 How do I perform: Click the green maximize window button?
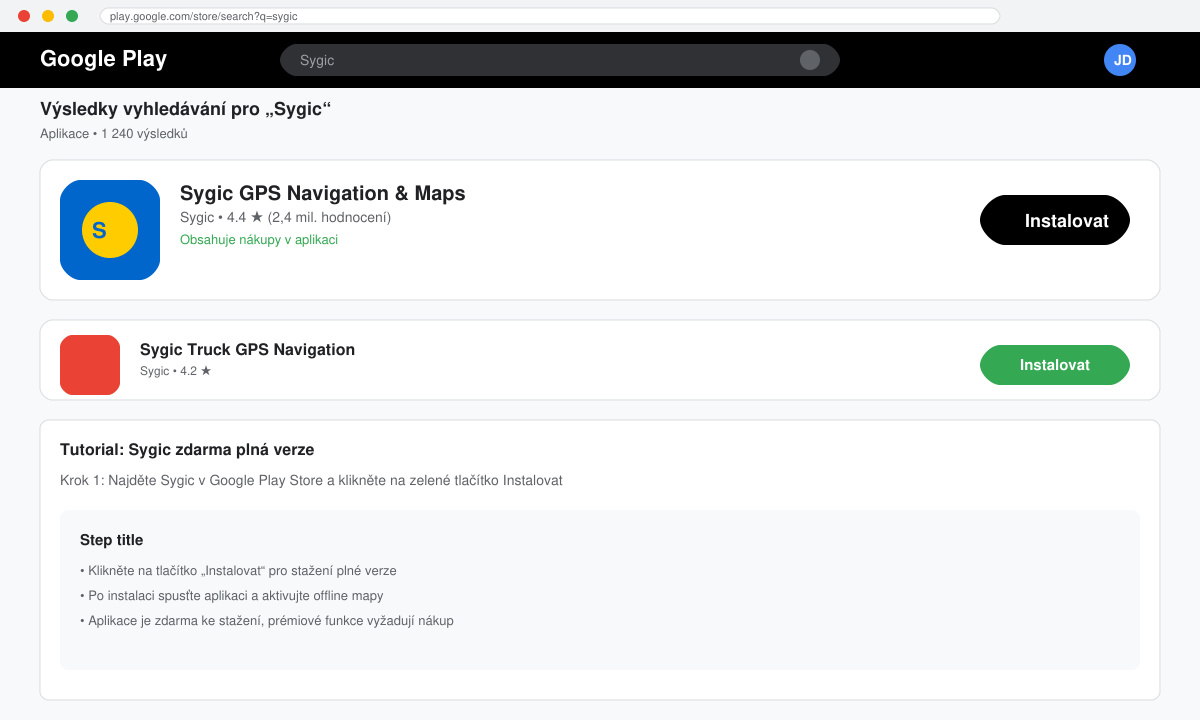pyautogui.click(x=72, y=16)
